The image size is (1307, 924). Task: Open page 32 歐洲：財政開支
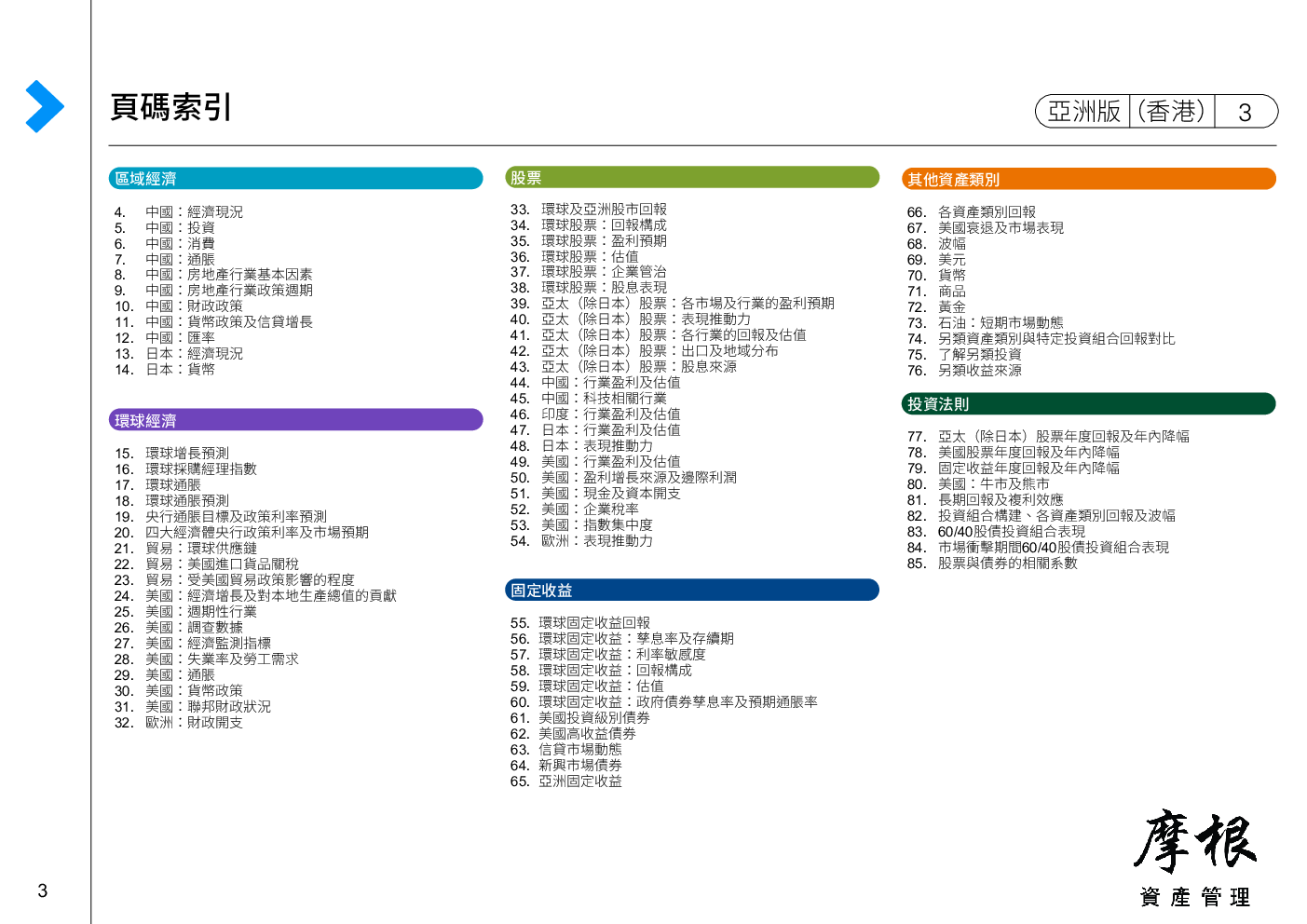pyautogui.click(x=179, y=723)
